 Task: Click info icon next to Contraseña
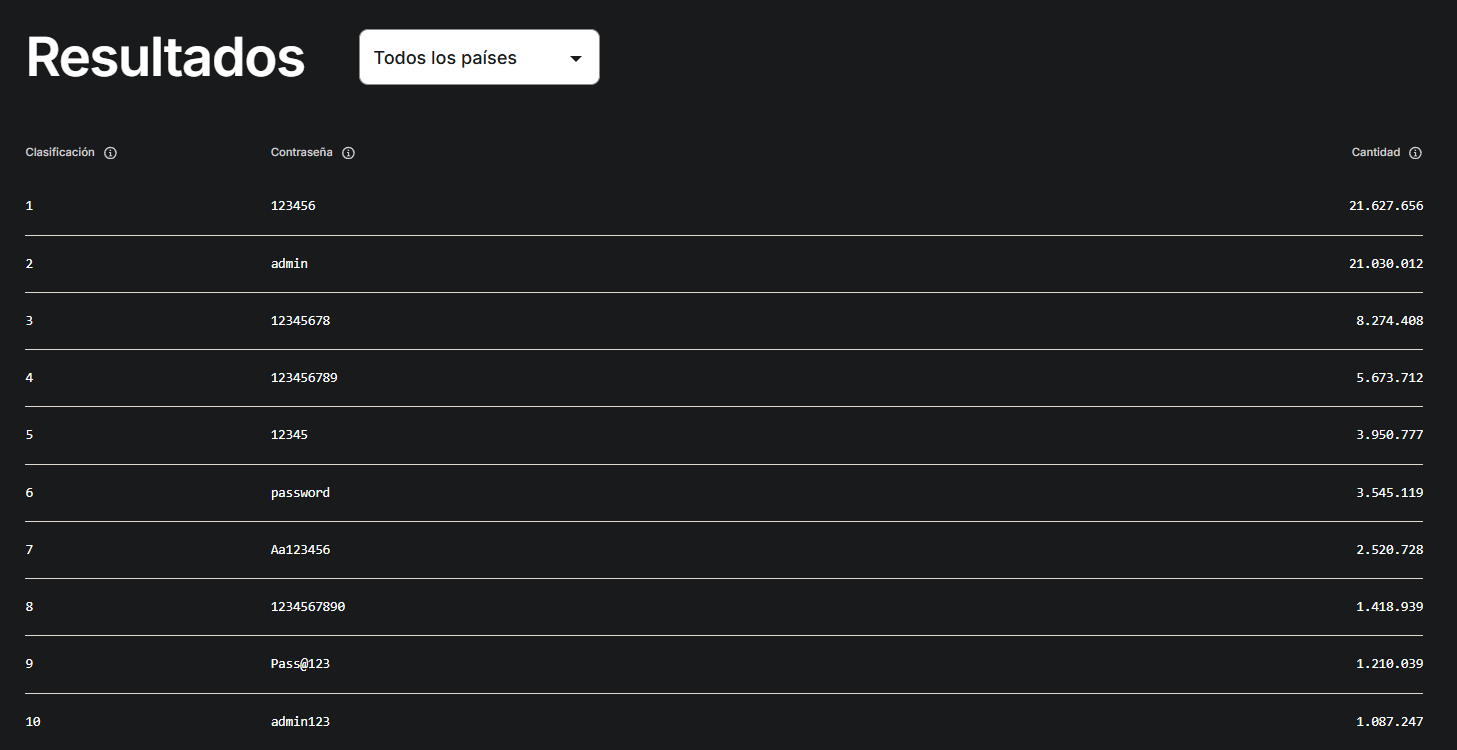[348, 153]
